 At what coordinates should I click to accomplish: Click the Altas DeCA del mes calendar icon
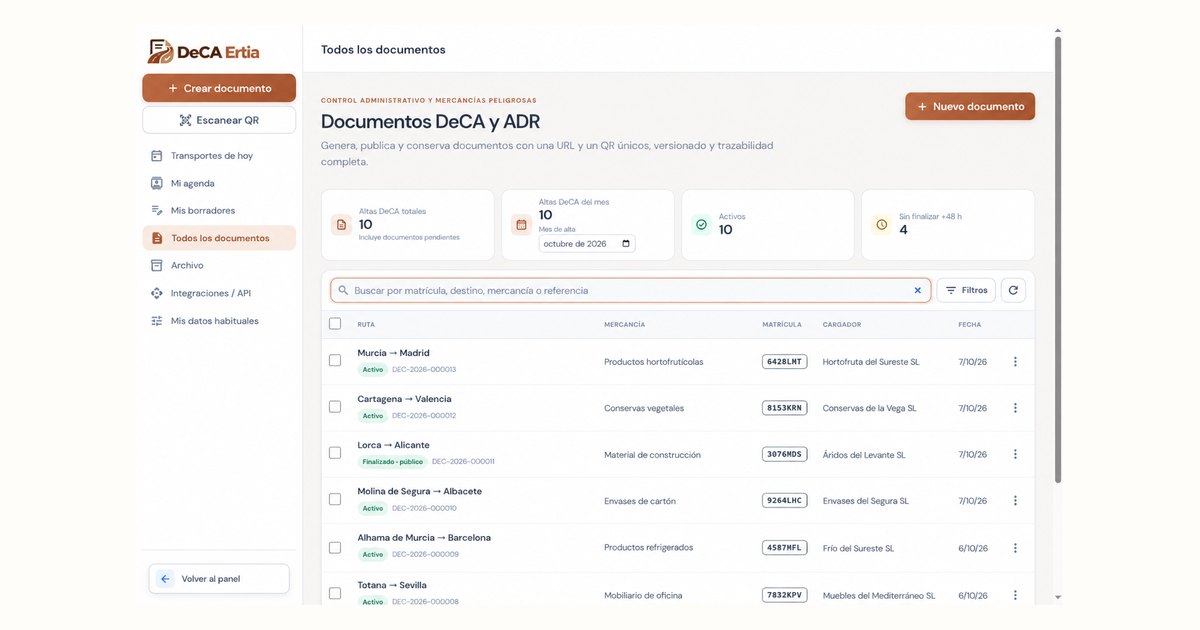(x=521, y=225)
